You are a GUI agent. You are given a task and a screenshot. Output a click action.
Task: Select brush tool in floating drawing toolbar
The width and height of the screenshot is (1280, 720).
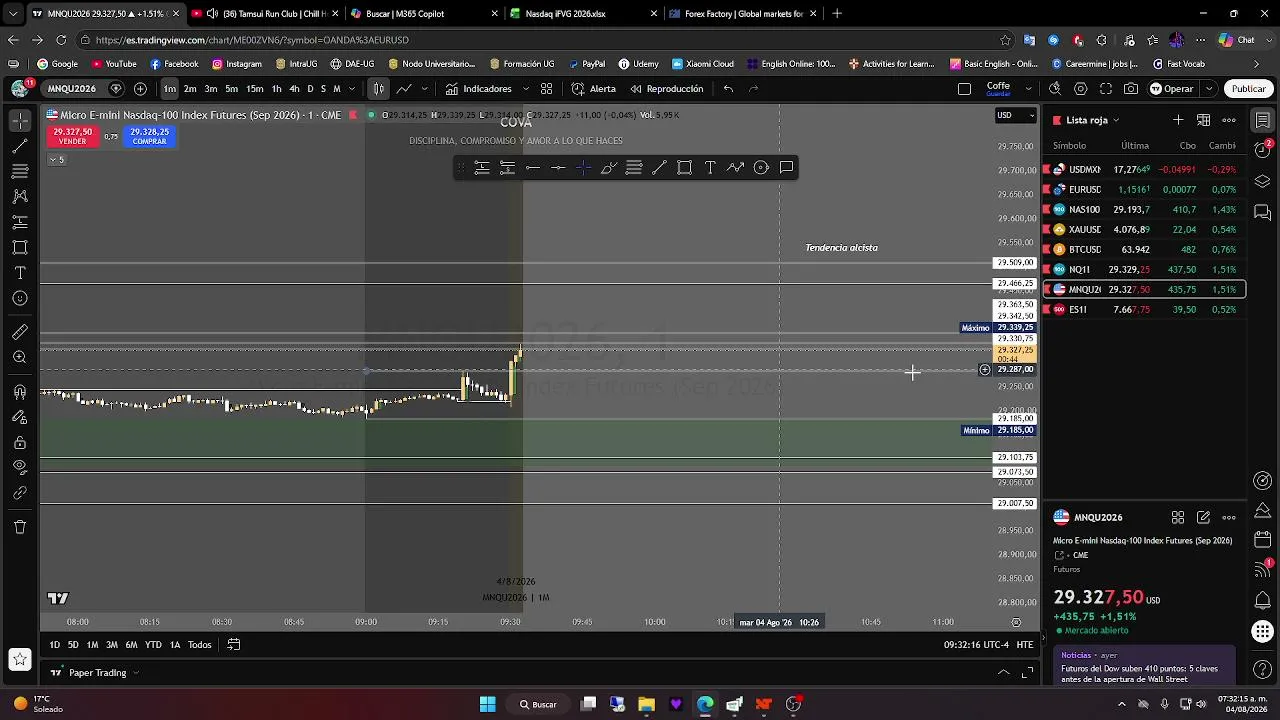[x=608, y=168]
